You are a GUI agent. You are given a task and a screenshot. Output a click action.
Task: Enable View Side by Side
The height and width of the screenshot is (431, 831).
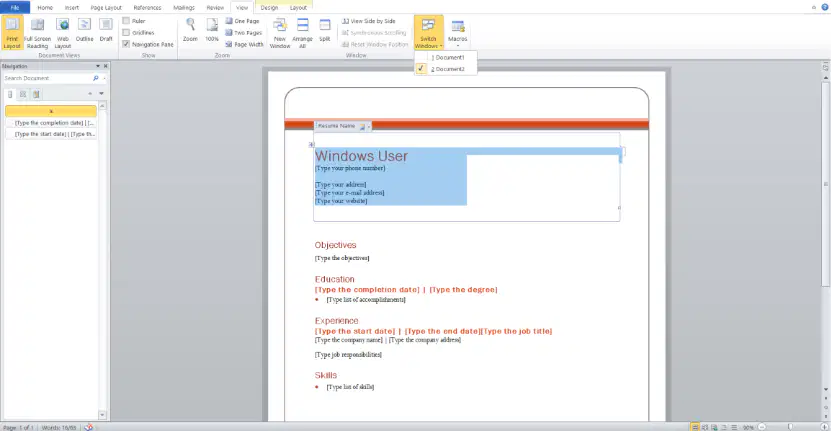click(369, 21)
